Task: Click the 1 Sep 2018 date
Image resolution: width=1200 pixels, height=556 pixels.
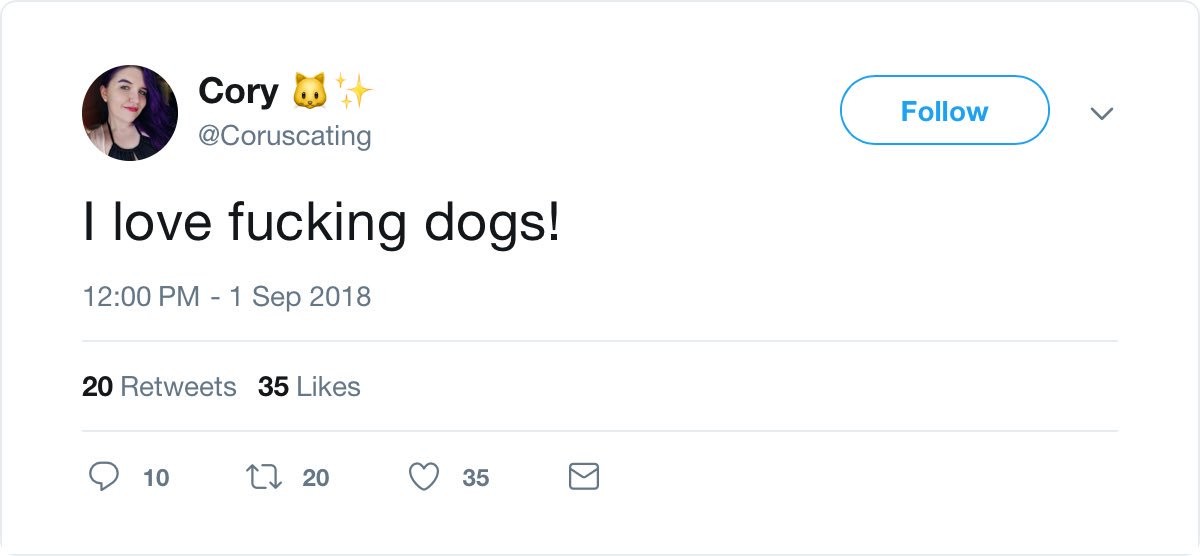Action: tap(301, 296)
